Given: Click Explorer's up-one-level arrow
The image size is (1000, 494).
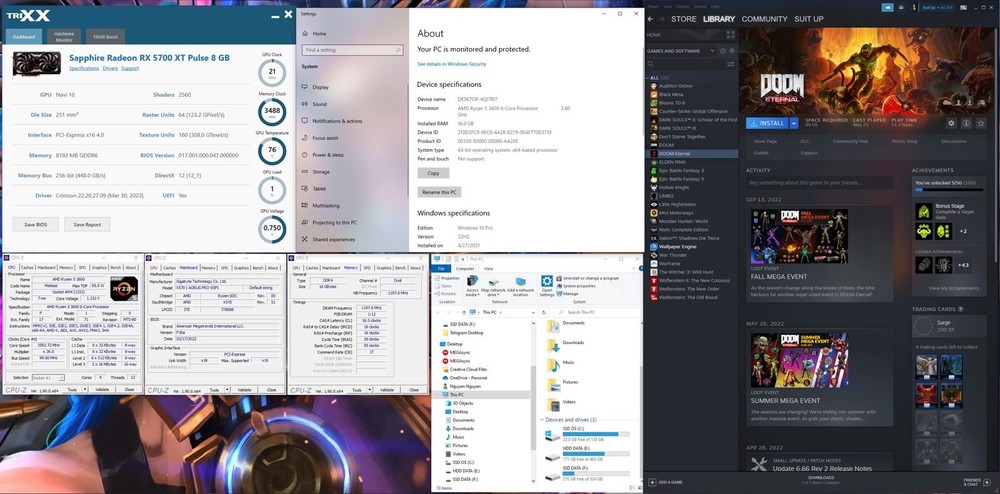Looking at the screenshot, I should pyautogui.click(x=463, y=312).
